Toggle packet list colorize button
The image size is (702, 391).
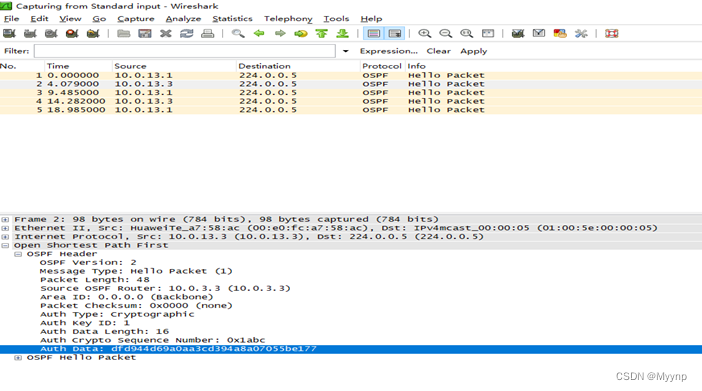point(374,34)
